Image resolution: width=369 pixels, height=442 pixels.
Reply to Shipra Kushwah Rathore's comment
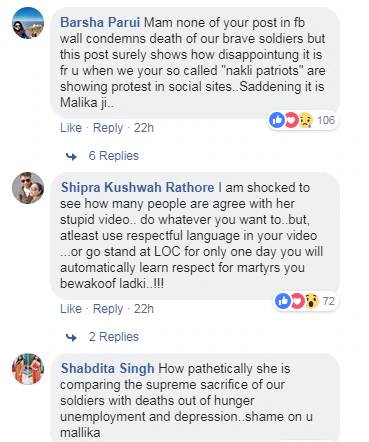108,309
